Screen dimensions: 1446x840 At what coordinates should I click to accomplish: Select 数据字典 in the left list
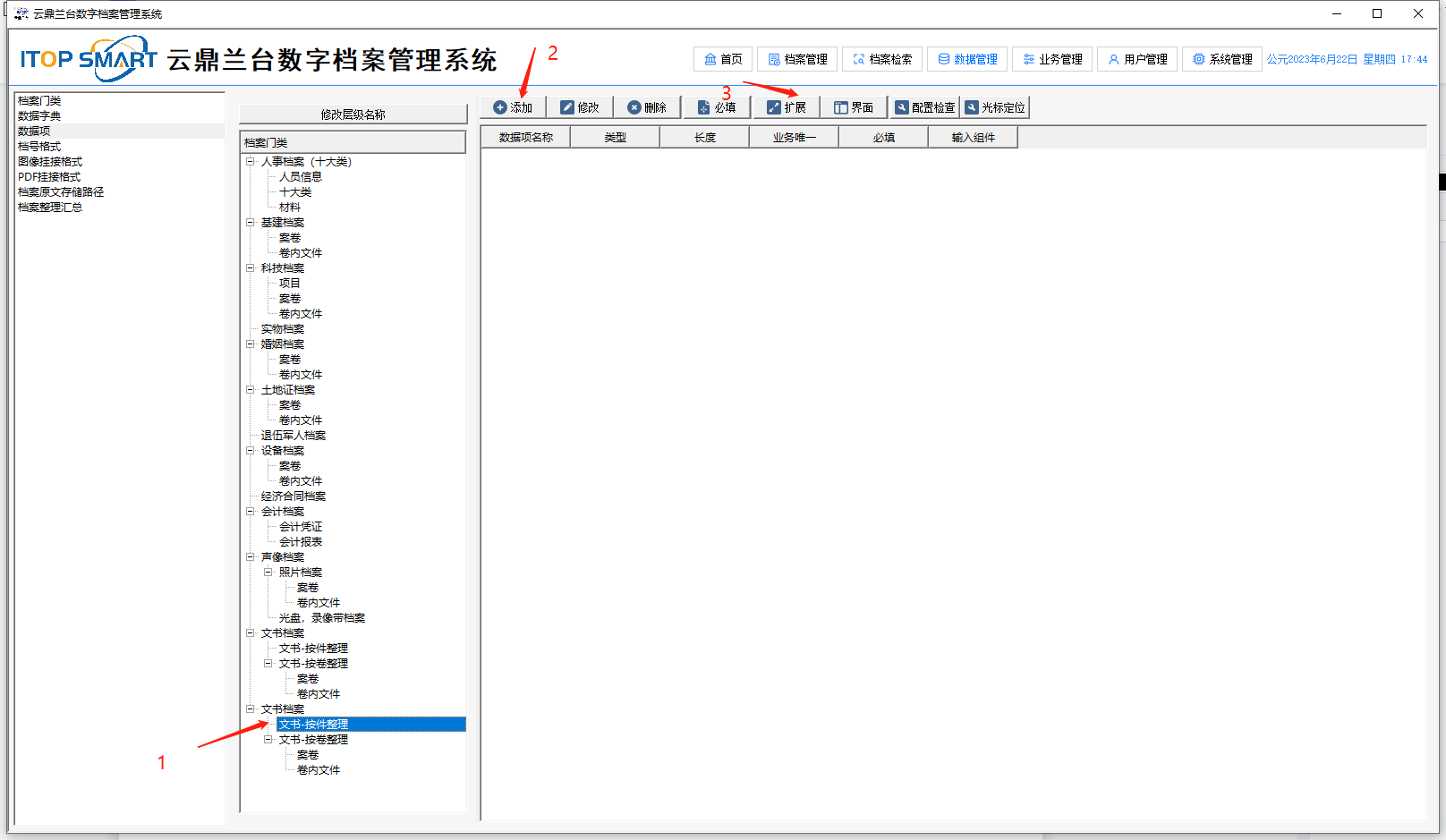pyautogui.click(x=39, y=116)
